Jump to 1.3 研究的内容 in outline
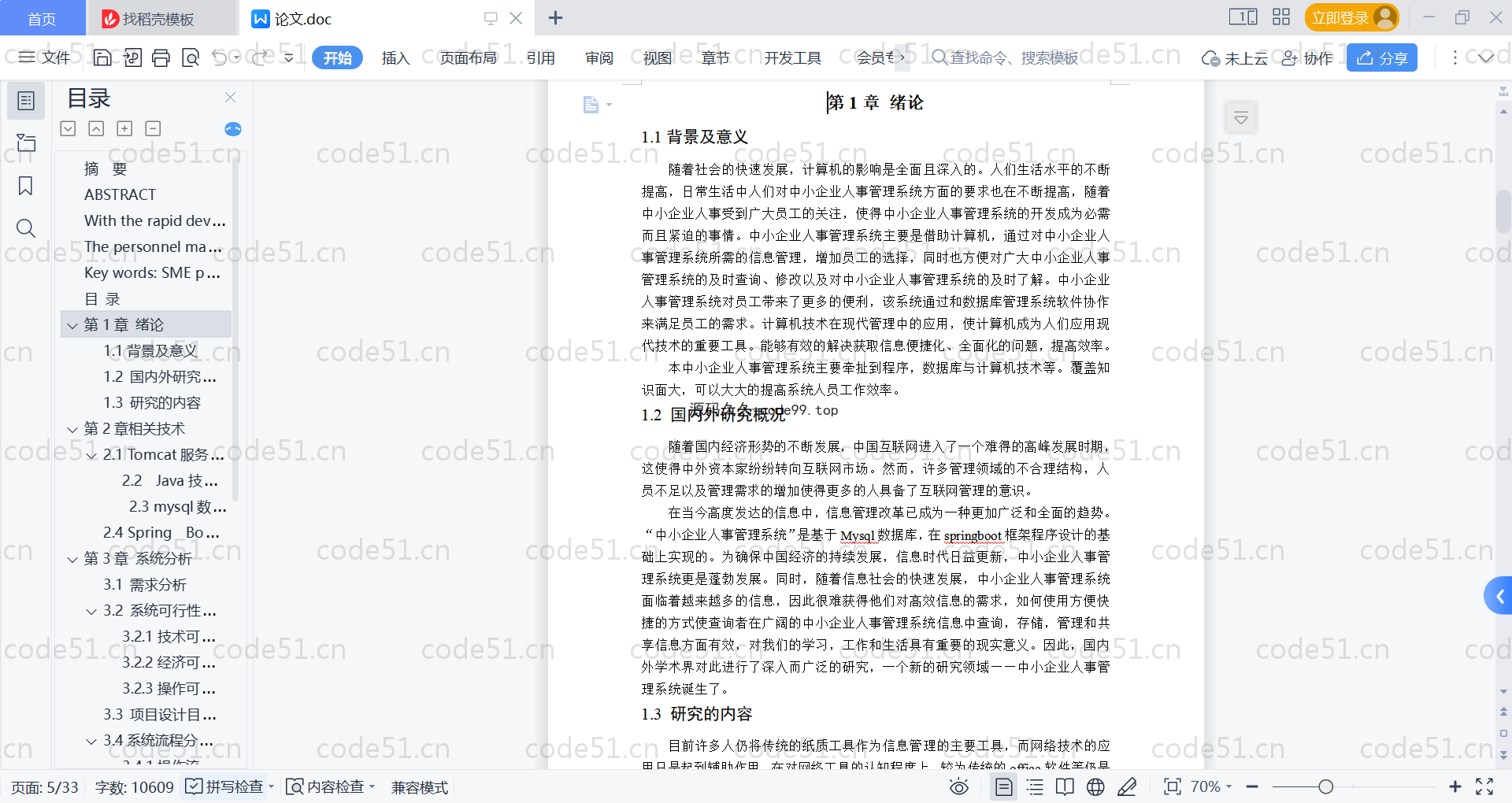 (x=152, y=403)
